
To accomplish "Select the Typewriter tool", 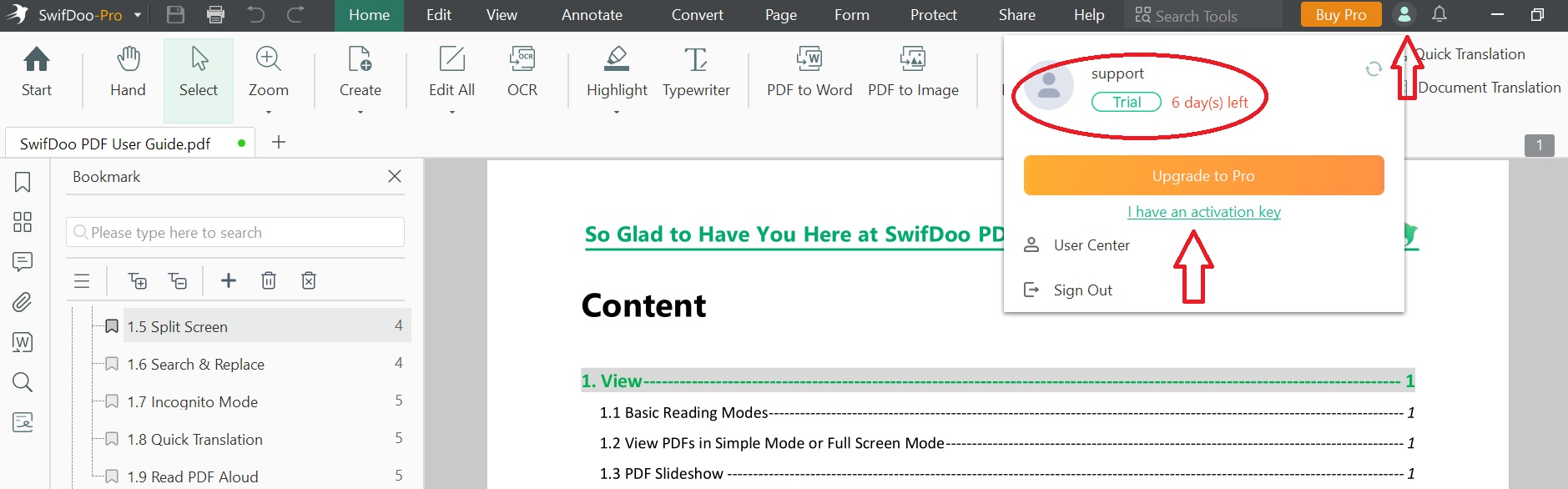I will pyautogui.click(x=696, y=72).
